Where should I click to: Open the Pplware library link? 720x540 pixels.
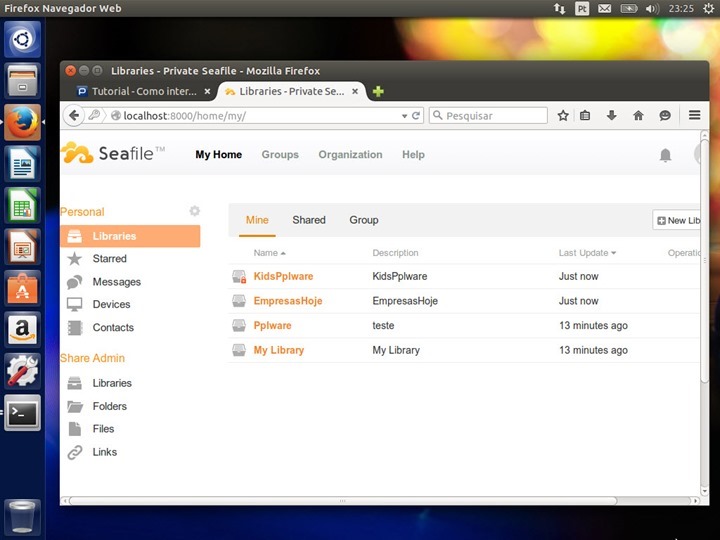pyautogui.click(x=272, y=326)
